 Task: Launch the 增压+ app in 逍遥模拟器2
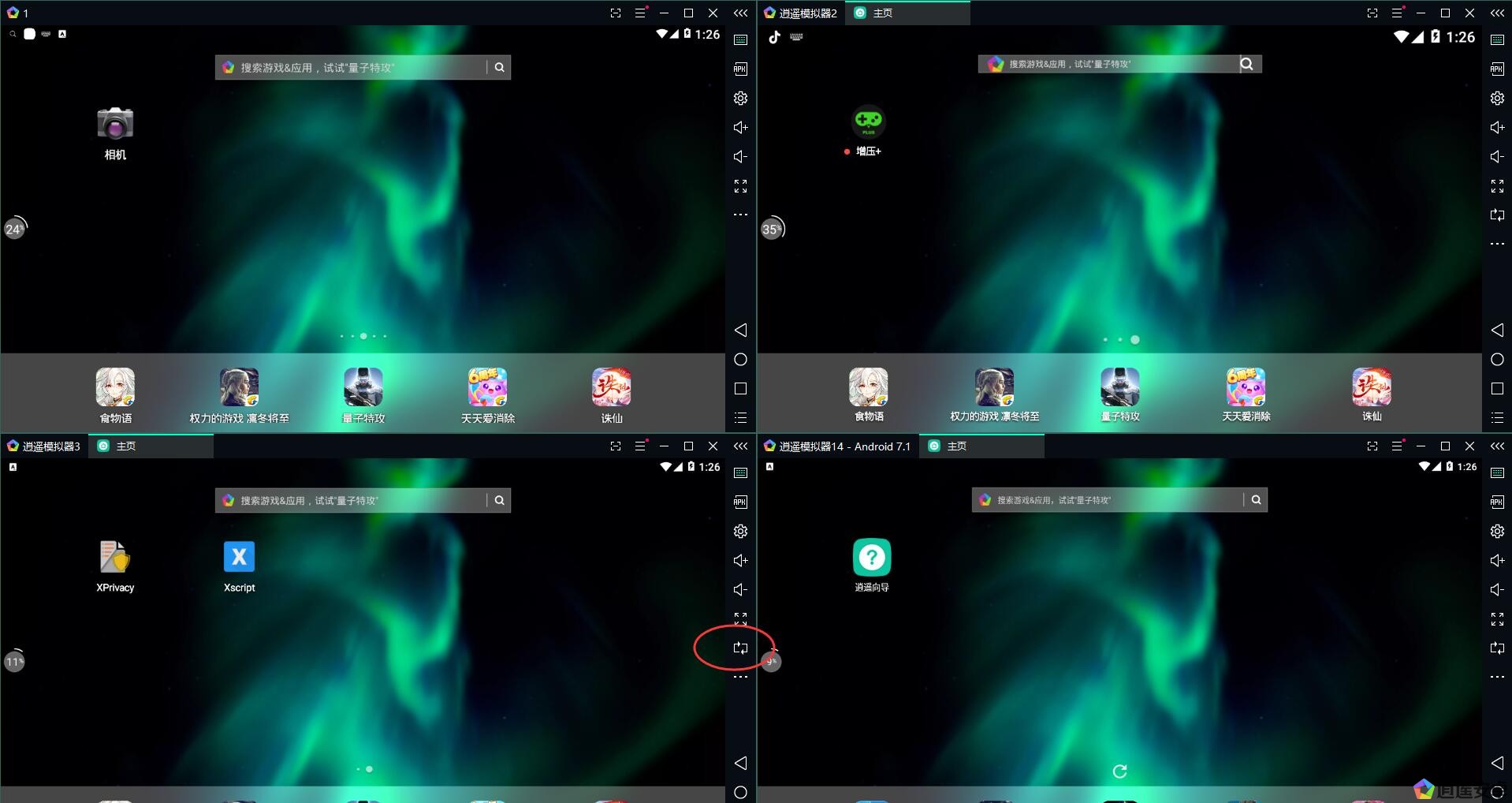[x=868, y=121]
